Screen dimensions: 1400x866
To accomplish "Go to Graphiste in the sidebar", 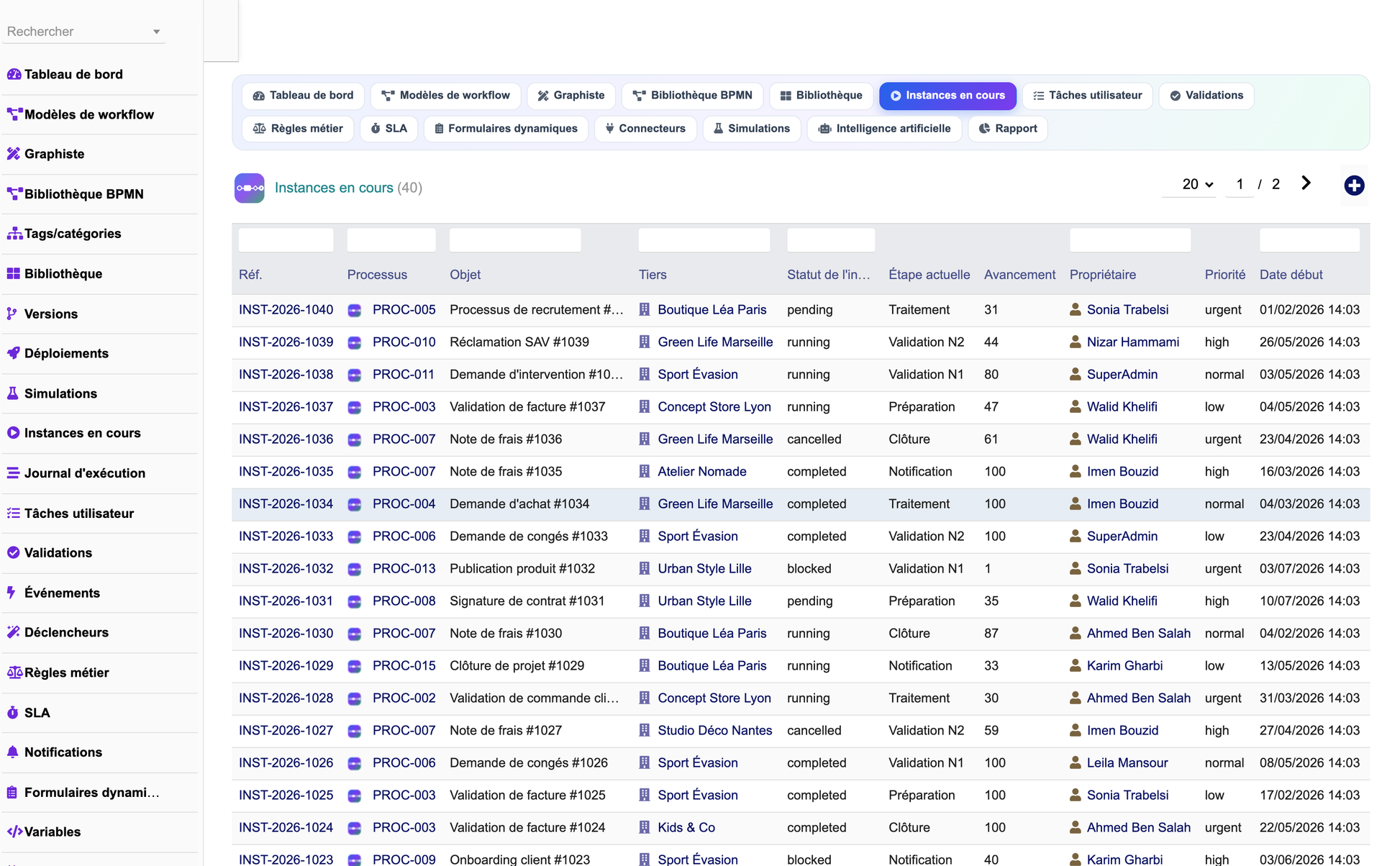I will 46,154.
